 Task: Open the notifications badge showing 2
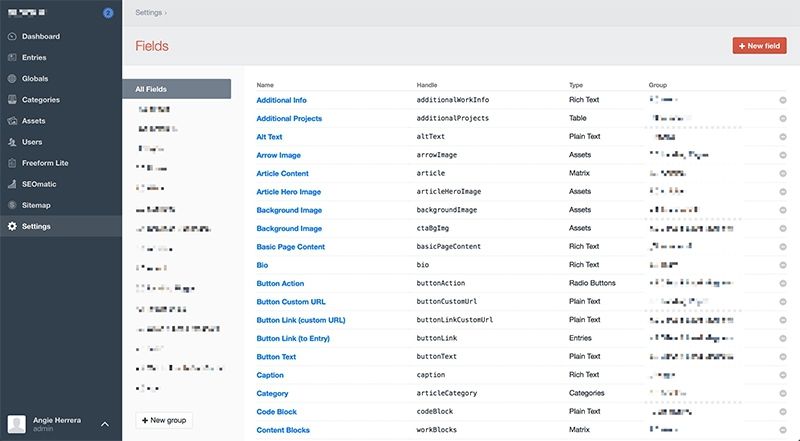(x=107, y=13)
